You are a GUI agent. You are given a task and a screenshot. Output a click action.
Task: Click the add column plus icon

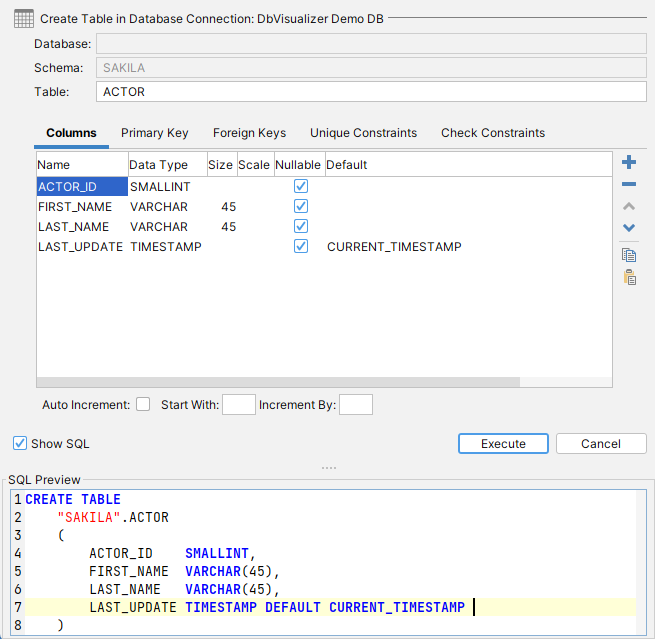click(x=629, y=163)
